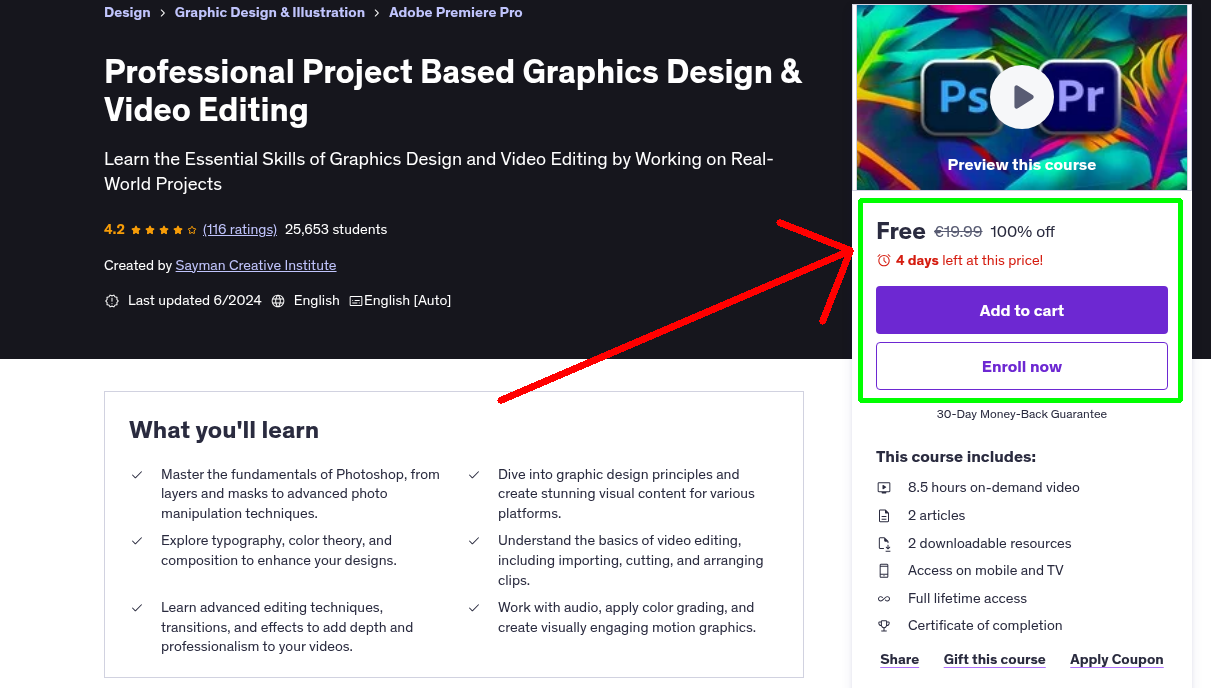Viewport: 1211px width, 688px height.
Task: Click the checkmark beside Explore typography, color theory
Action: tap(137, 541)
